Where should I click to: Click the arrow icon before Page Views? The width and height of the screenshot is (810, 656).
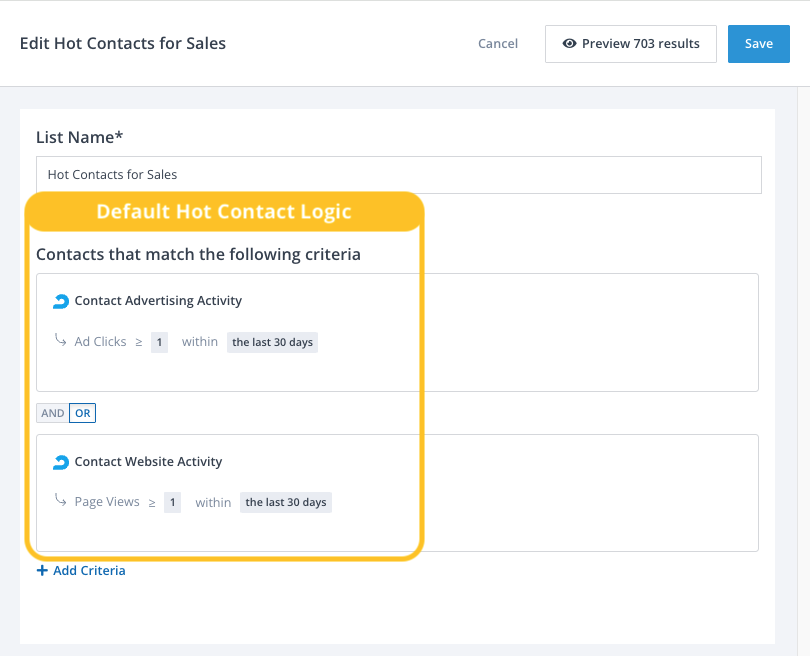coord(61,502)
